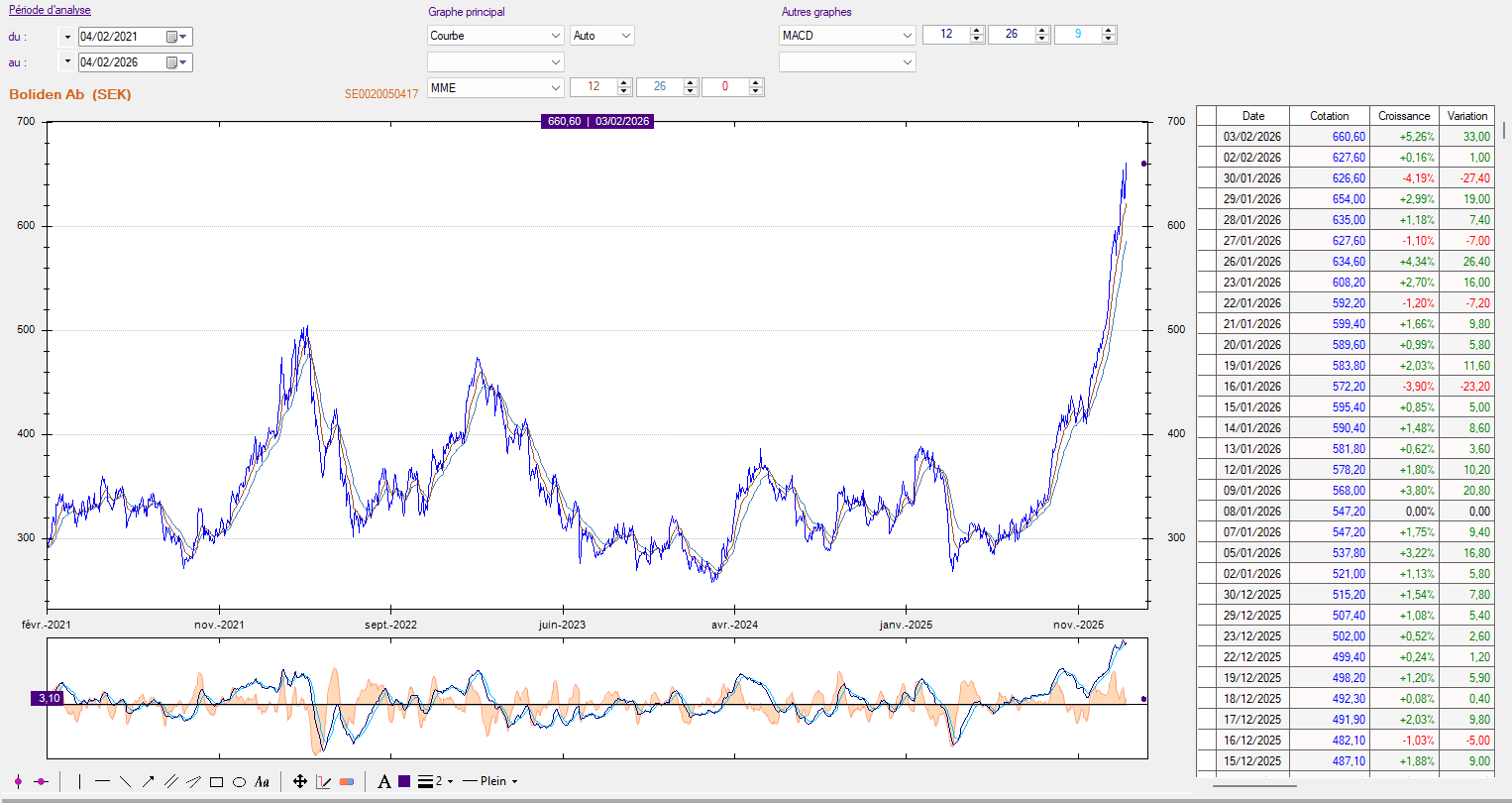Open the calendar for the start date
The height and width of the screenshot is (803, 1512).
176,37
